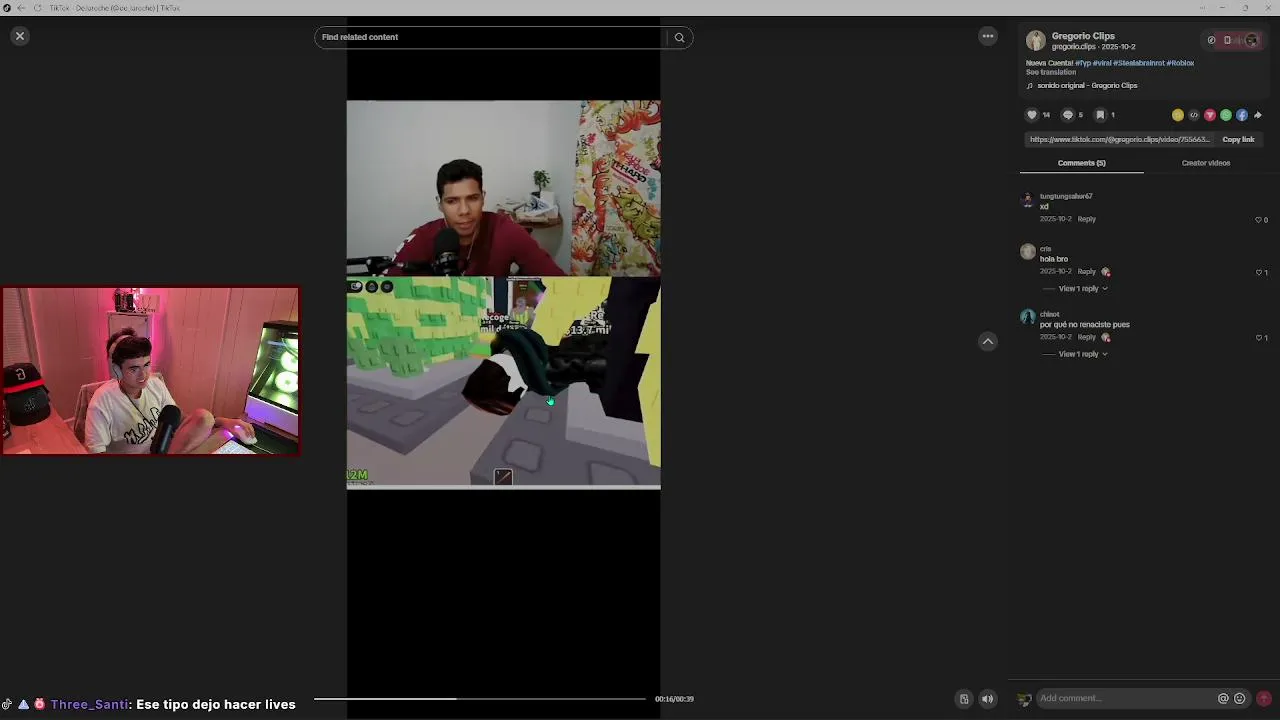Open the #Roblox hashtag
Screen dimensions: 1280x720
1181,63
